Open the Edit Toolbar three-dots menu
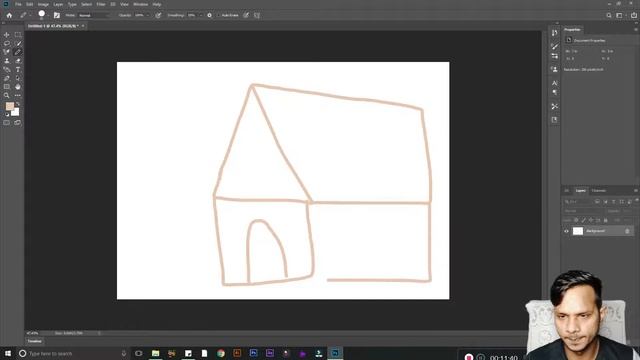This screenshot has height=360, width=640. pos(18,96)
